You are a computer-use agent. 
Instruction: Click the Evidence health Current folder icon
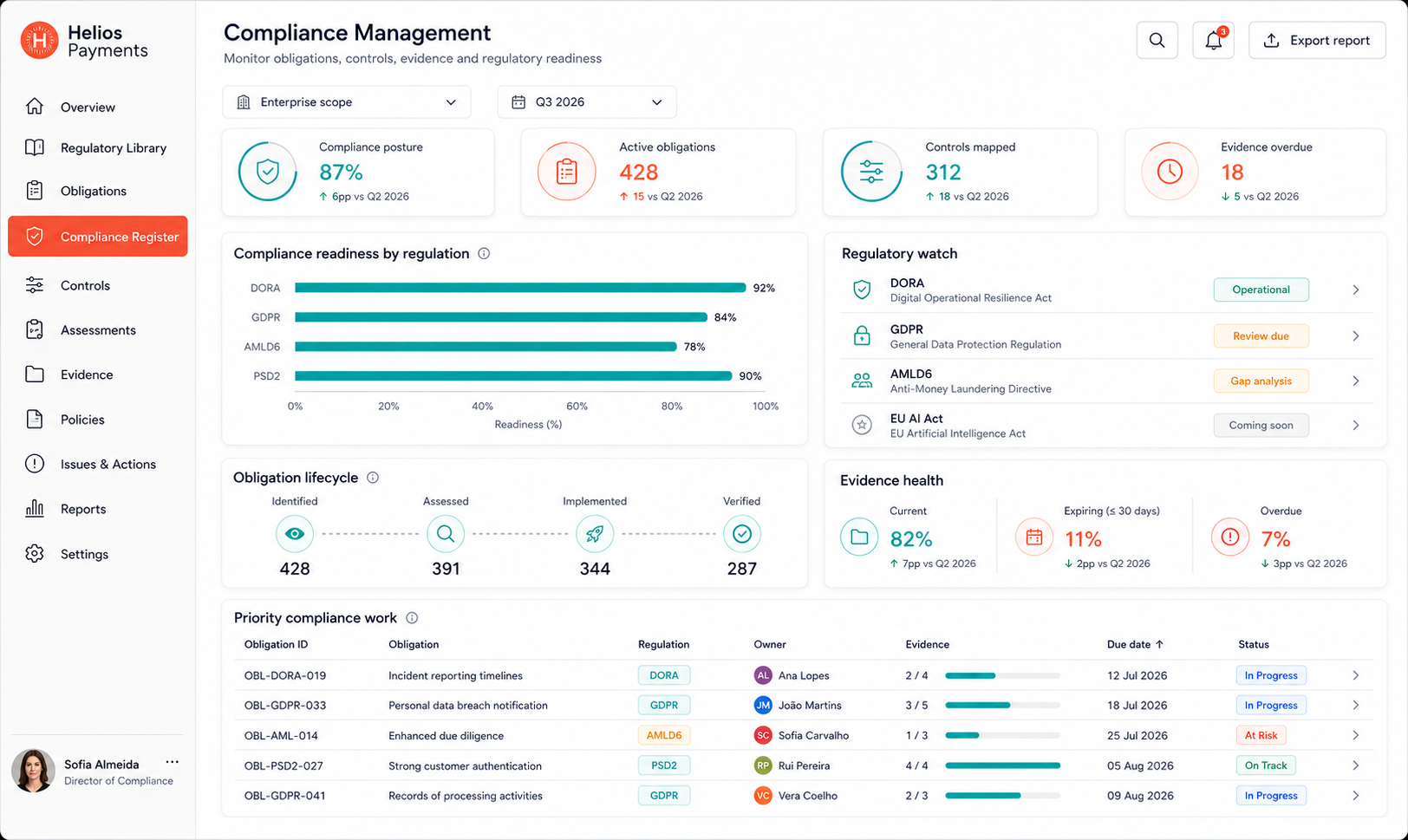pyautogui.click(x=859, y=537)
